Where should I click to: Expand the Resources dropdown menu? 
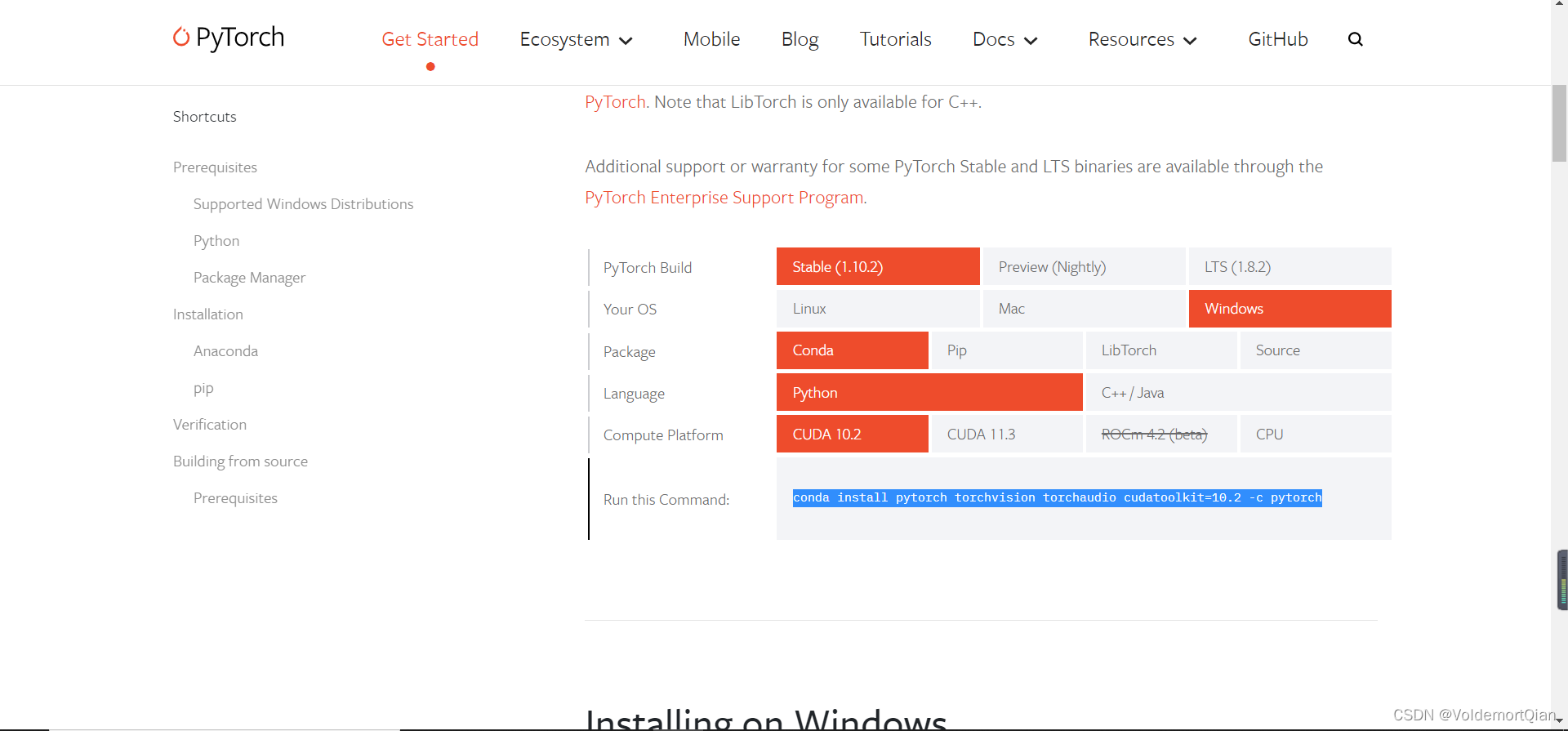pyautogui.click(x=1143, y=39)
